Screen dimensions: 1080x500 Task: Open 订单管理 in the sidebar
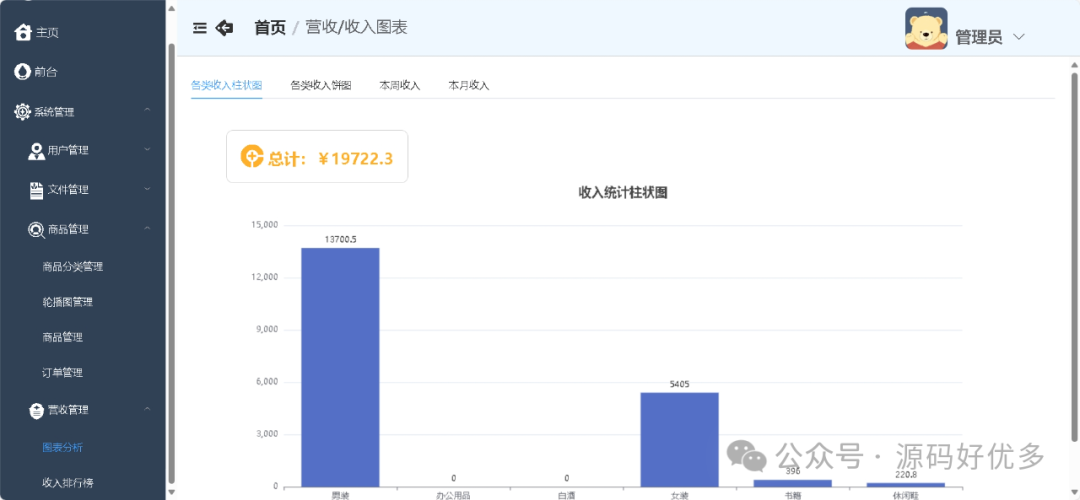pos(62,373)
